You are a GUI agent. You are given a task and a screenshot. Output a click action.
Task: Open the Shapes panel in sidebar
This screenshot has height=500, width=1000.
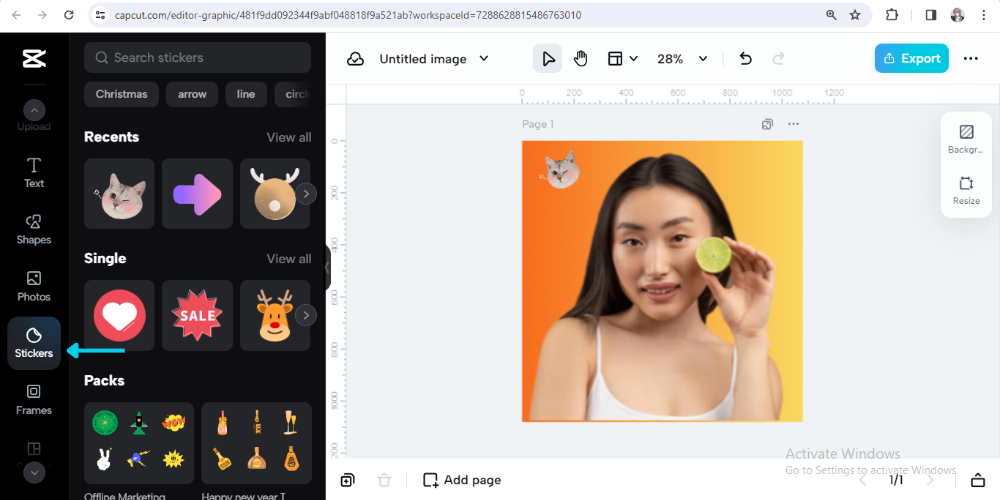[x=34, y=230]
